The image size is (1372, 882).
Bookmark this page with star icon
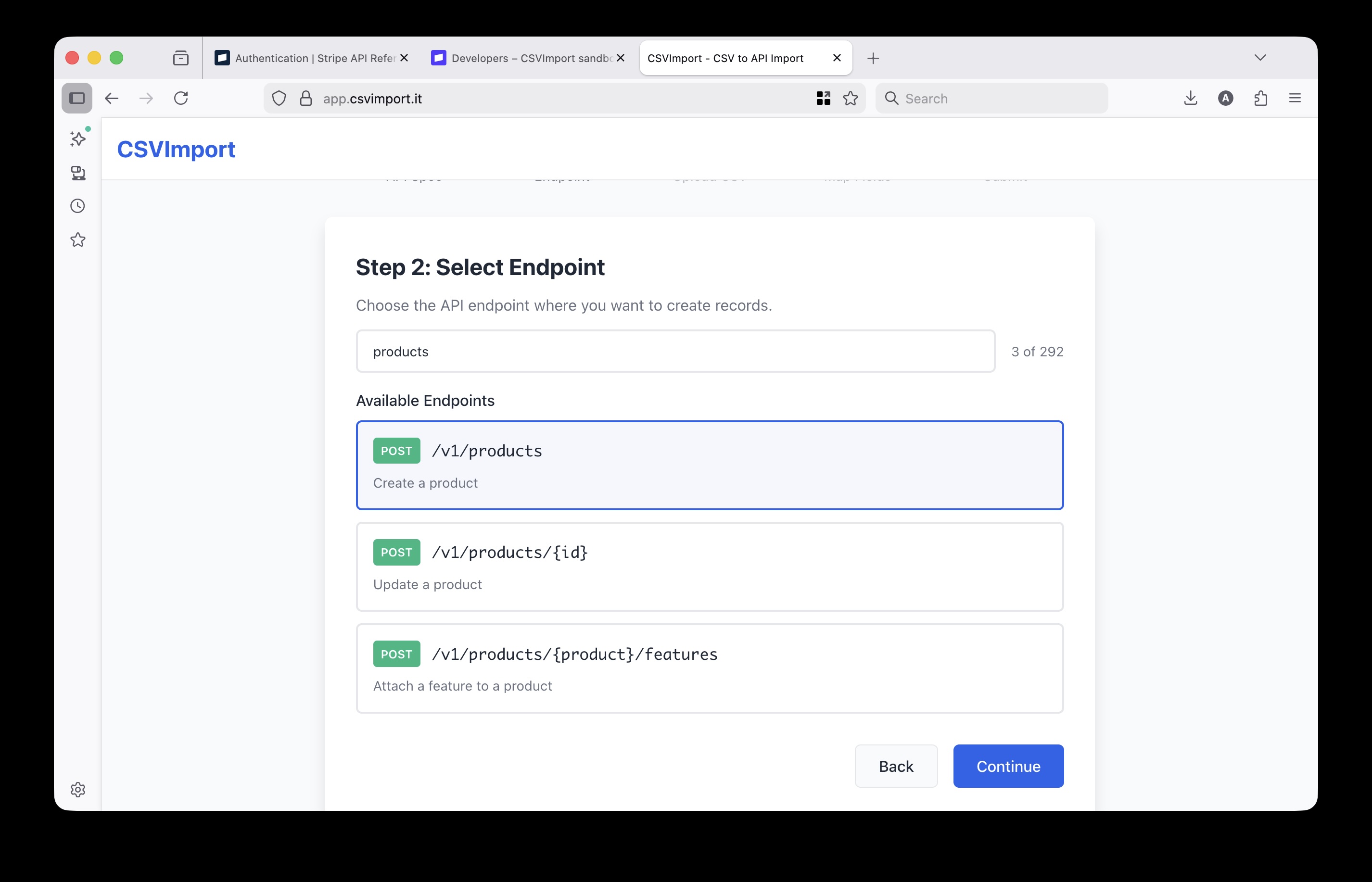click(x=850, y=99)
